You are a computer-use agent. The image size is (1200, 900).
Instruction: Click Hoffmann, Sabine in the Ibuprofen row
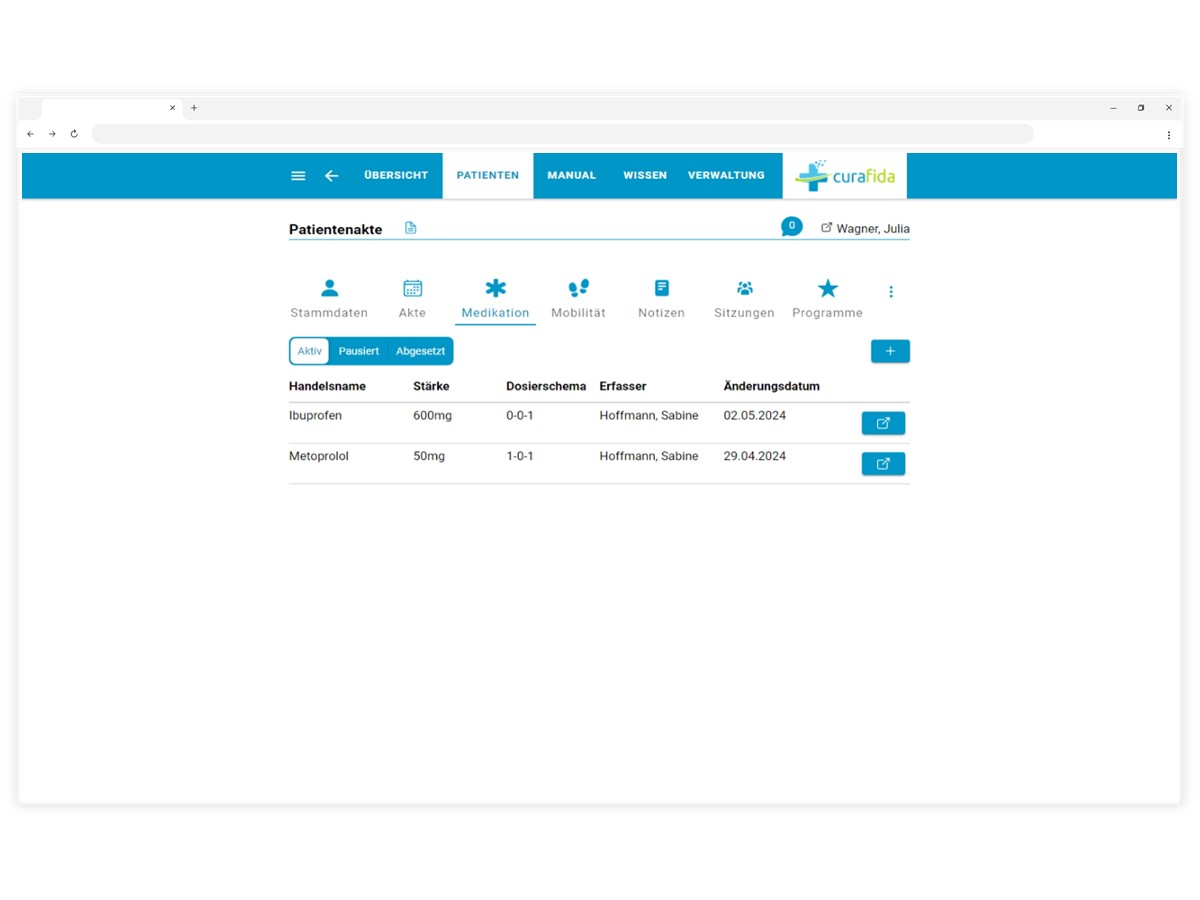pyautogui.click(x=649, y=416)
